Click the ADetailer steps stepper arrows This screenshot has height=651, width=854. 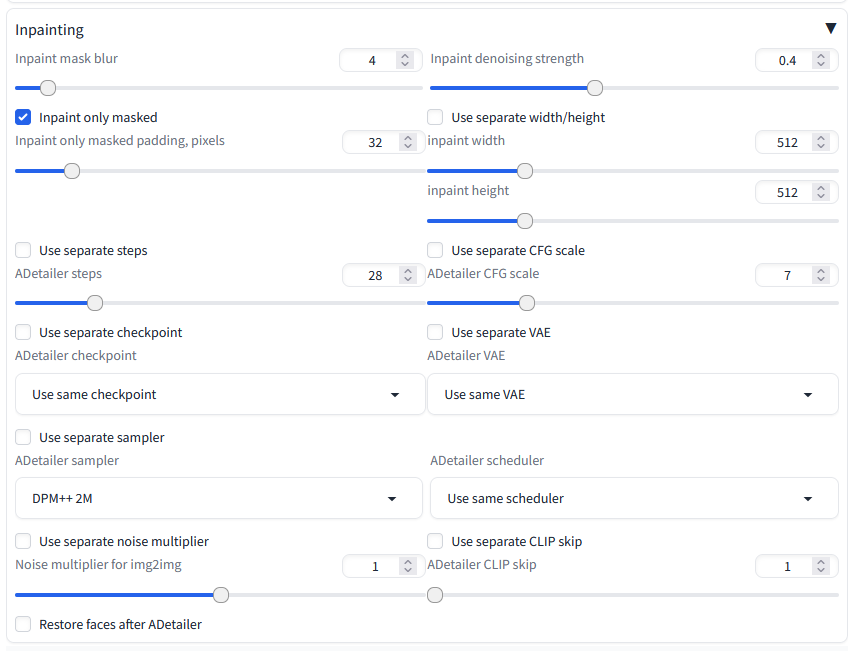point(407,275)
